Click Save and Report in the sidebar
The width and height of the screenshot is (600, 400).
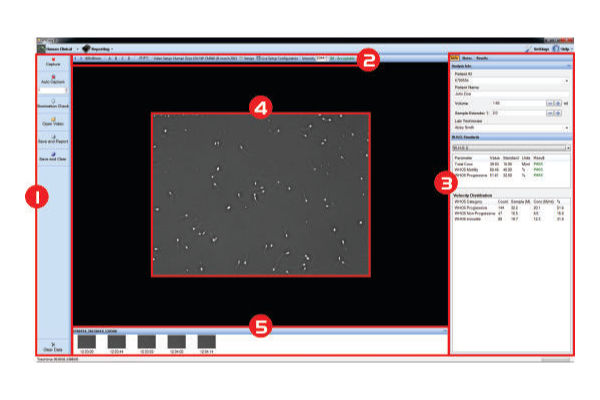click(x=53, y=139)
